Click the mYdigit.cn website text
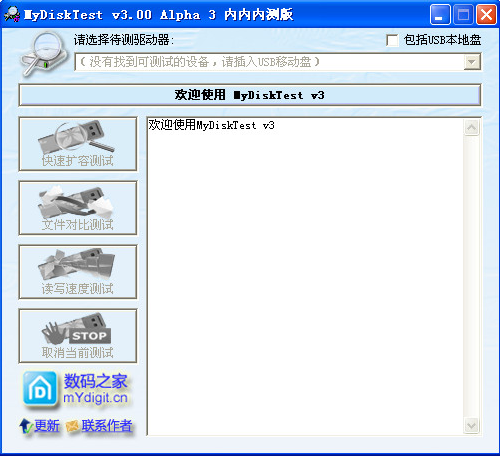This screenshot has height=457, width=500. (95, 398)
